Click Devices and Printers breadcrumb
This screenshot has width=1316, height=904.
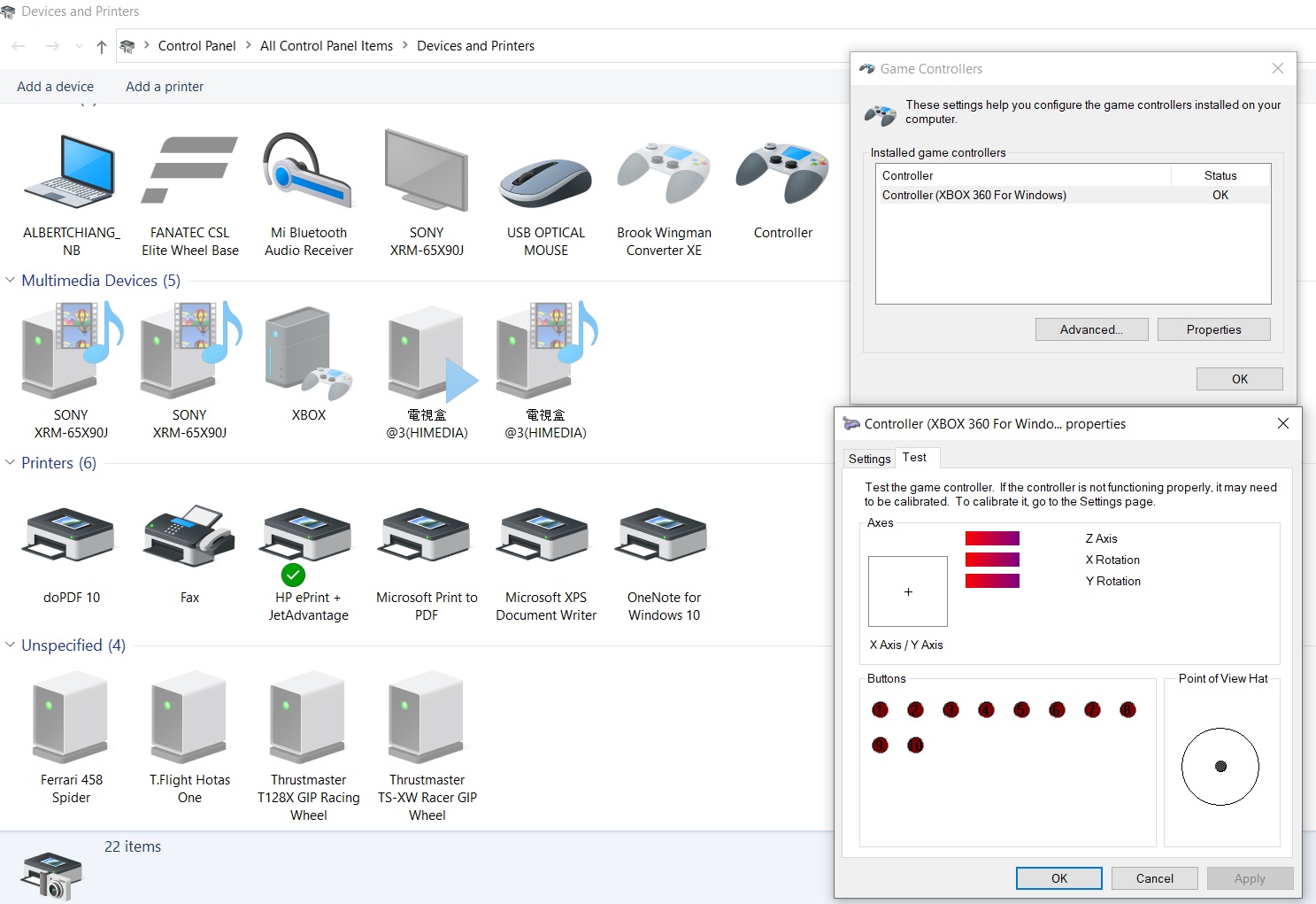(x=475, y=46)
